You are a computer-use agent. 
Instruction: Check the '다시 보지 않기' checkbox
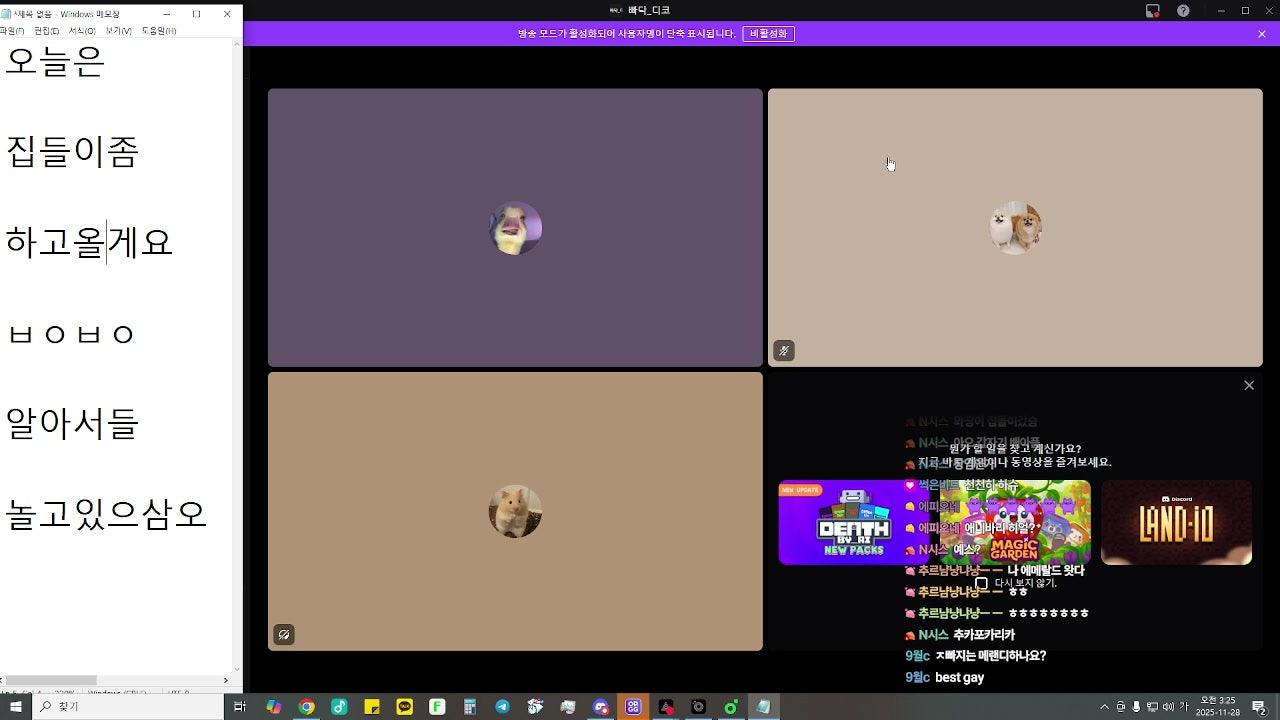[981, 583]
